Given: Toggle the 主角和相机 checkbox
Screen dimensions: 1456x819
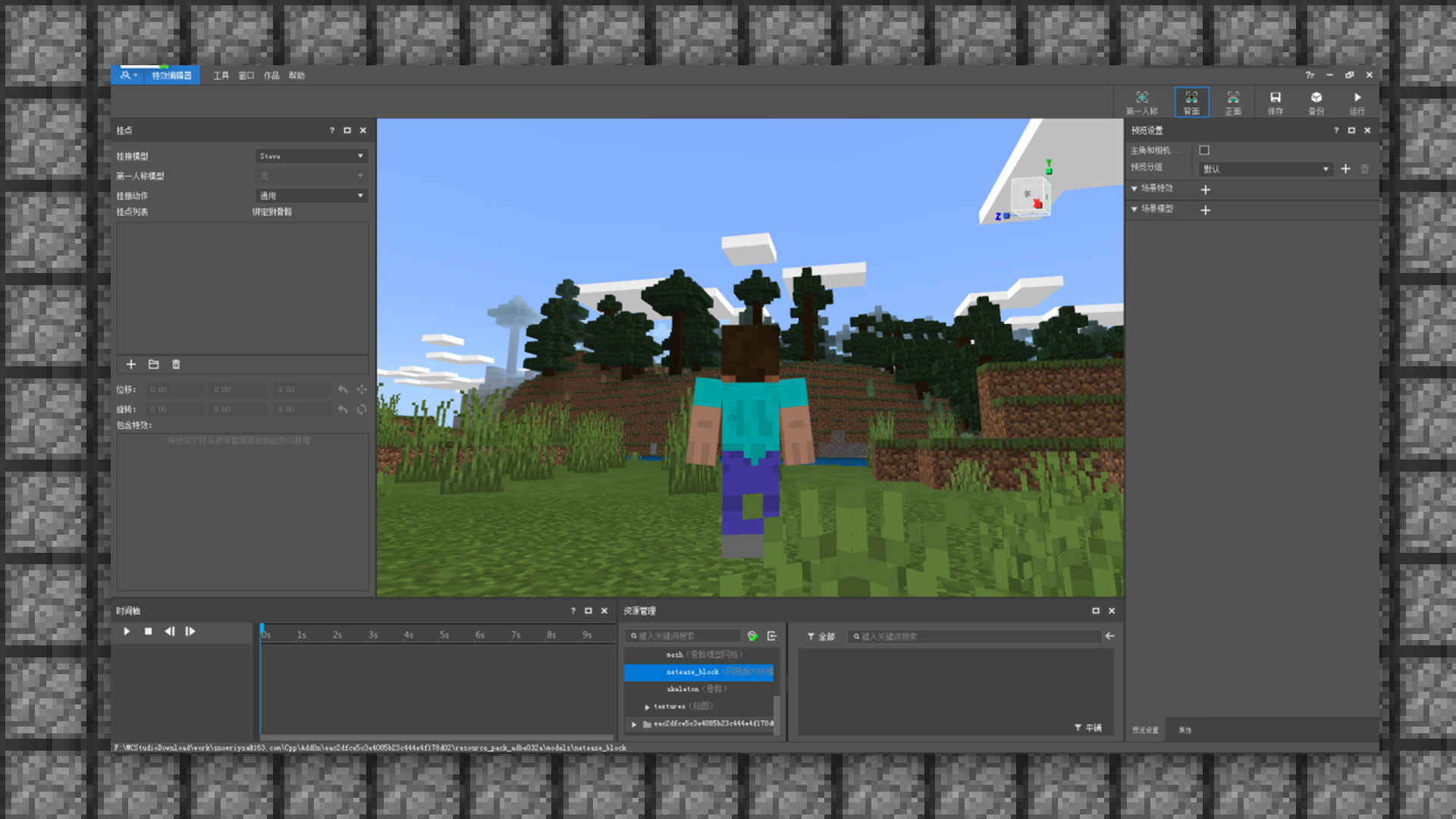Looking at the screenshot, I should pyautogui.click(x=1204, y=150).
